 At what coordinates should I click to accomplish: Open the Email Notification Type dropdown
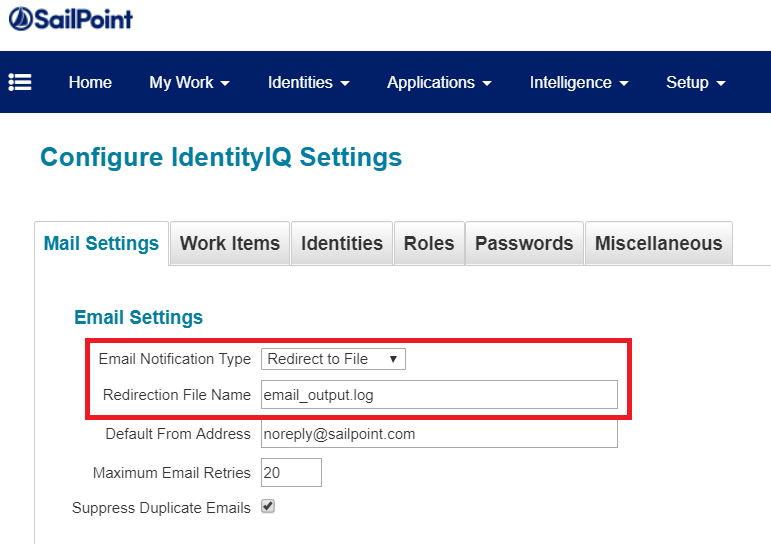333,359
